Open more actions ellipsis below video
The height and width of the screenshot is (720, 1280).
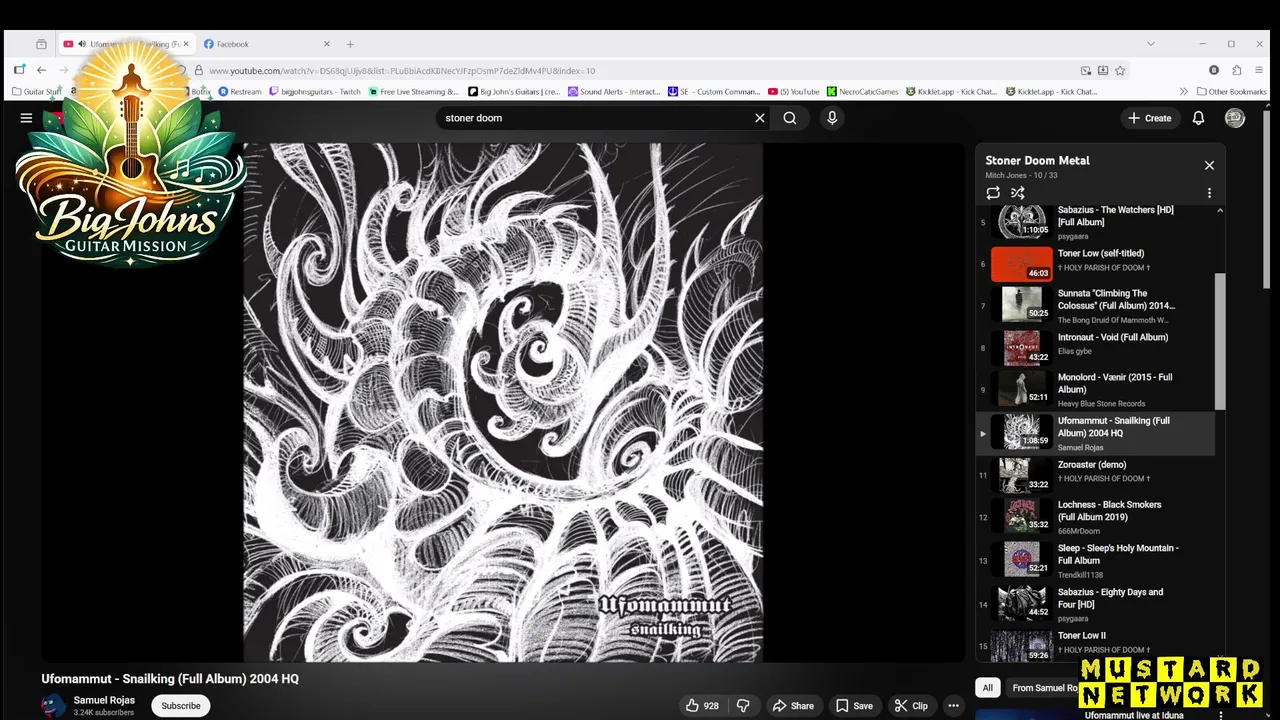click(x=953, y=706)
